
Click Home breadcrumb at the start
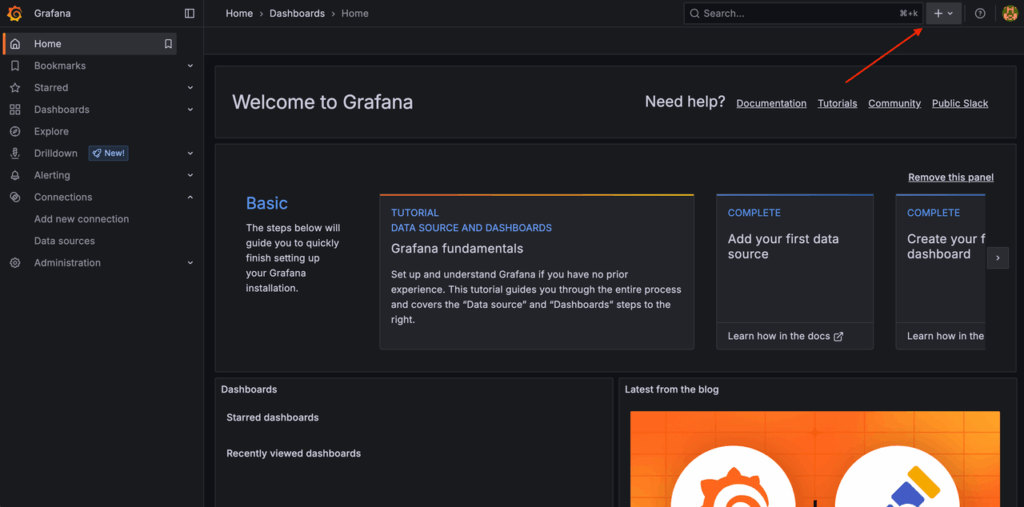click(239, 13)
